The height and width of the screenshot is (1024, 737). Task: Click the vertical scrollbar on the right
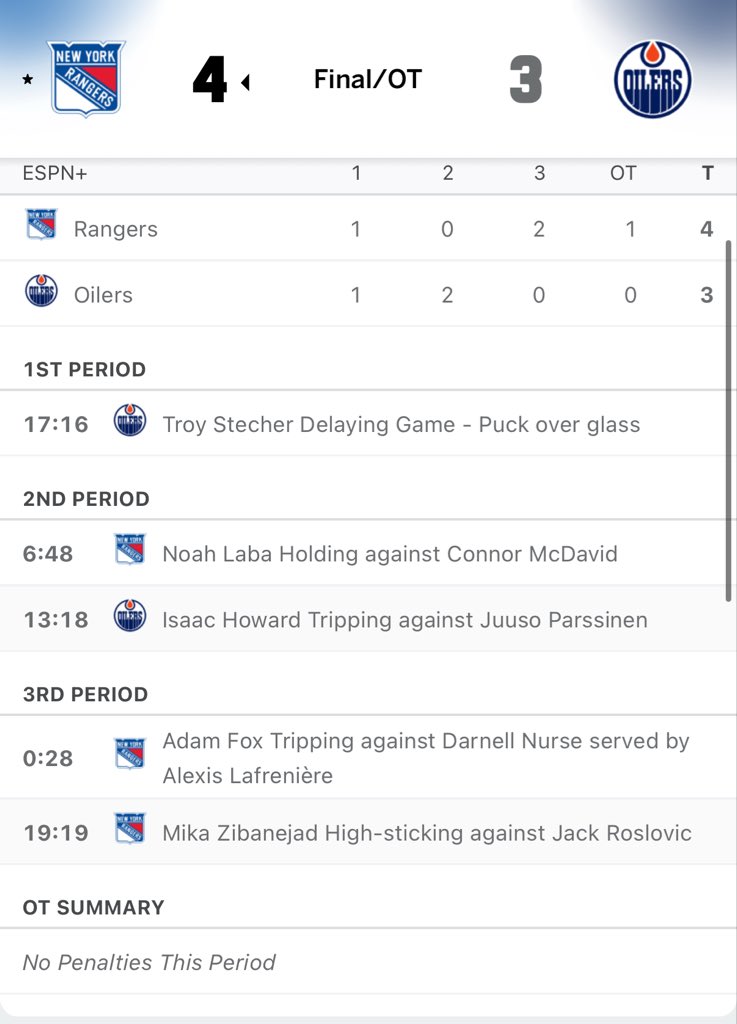click(729, 420)
